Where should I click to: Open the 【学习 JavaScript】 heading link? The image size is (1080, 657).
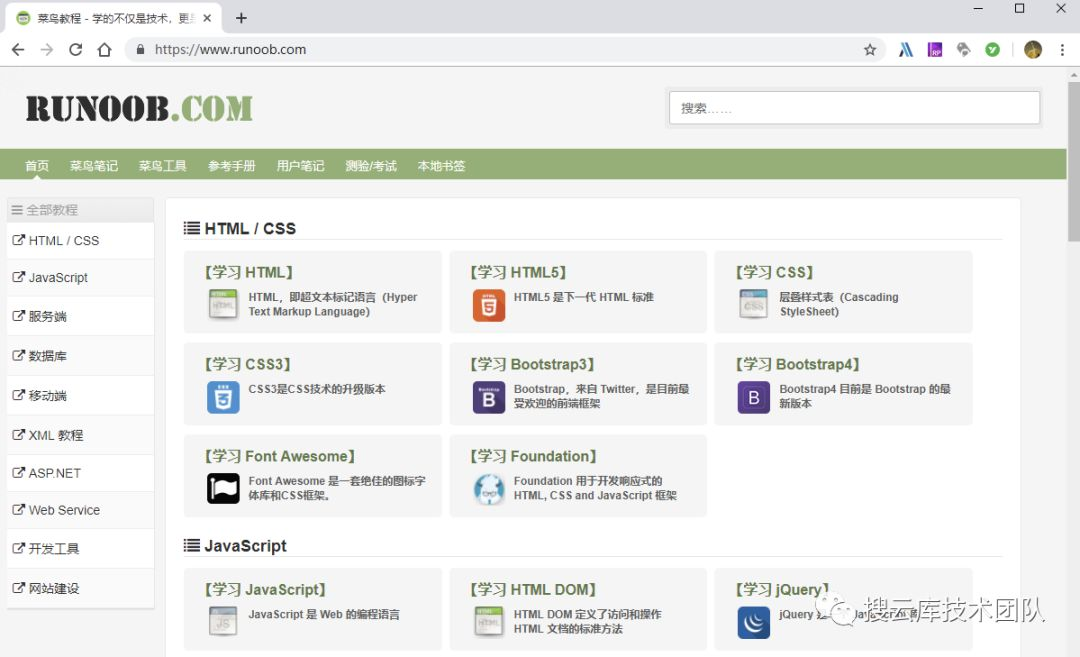tap(265, 590)
